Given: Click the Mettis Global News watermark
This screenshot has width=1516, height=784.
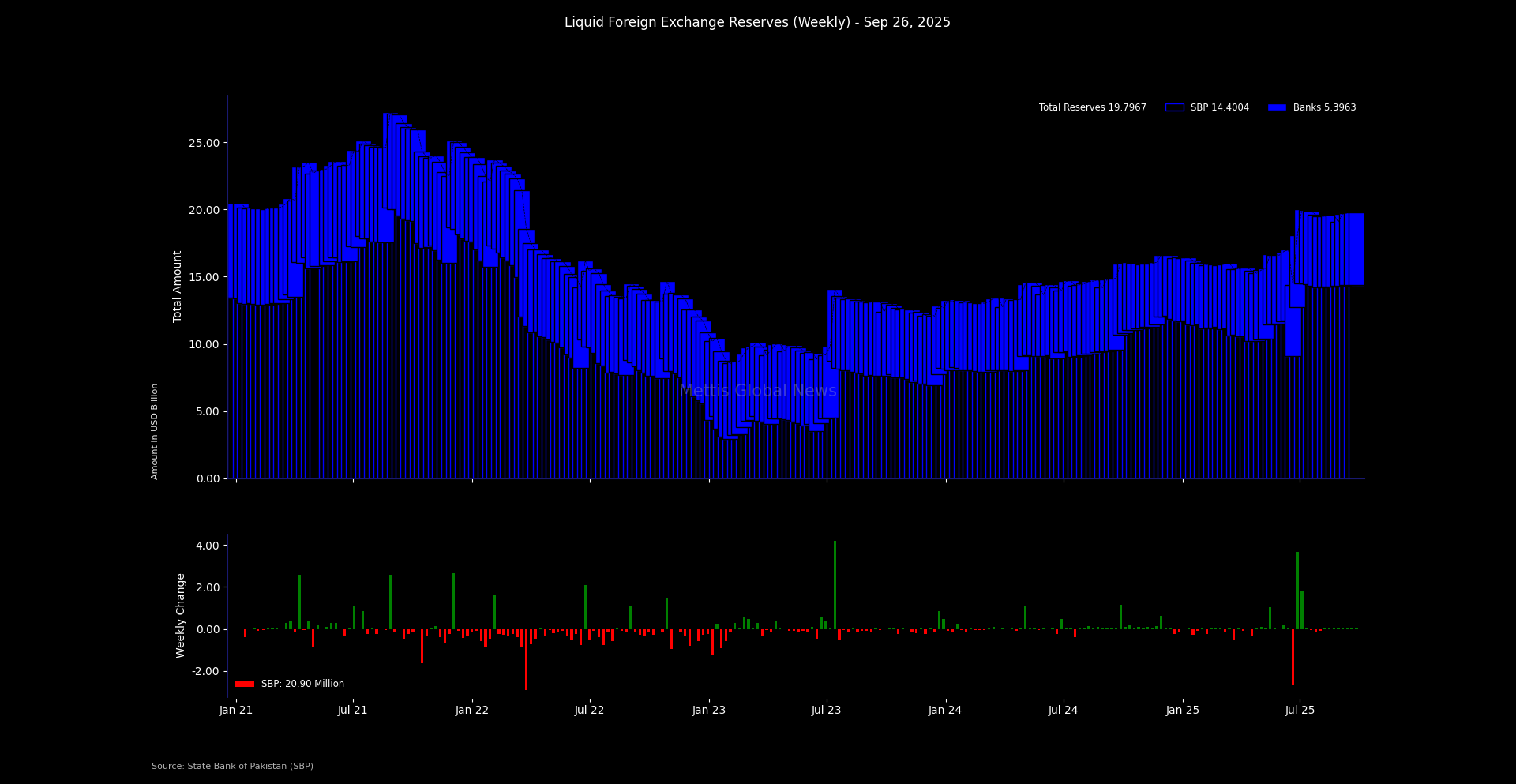Looking at the screenshot, I should [x=757, y=391].
